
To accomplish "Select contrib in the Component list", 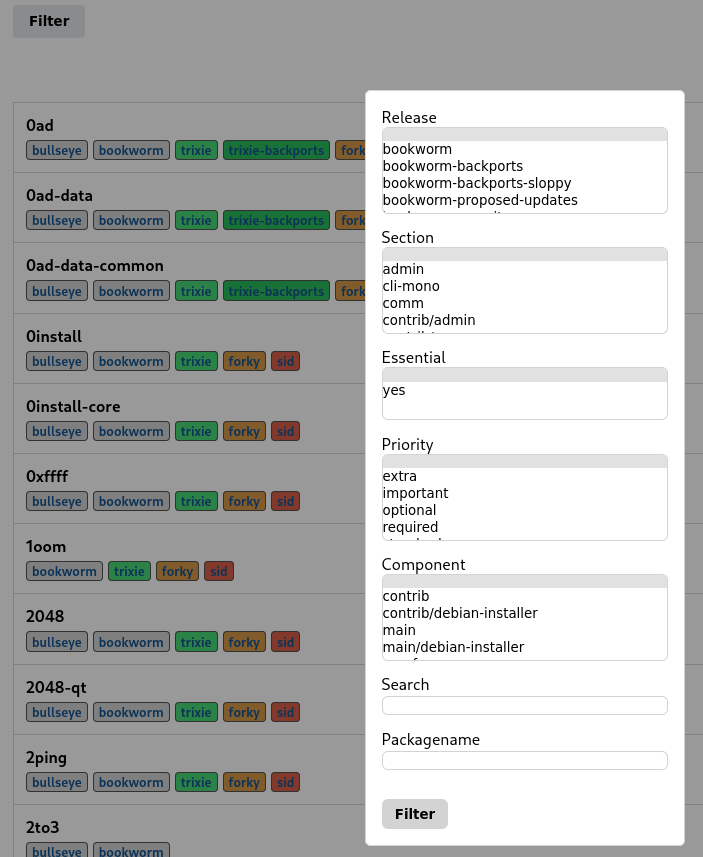I will coord(404,596).
